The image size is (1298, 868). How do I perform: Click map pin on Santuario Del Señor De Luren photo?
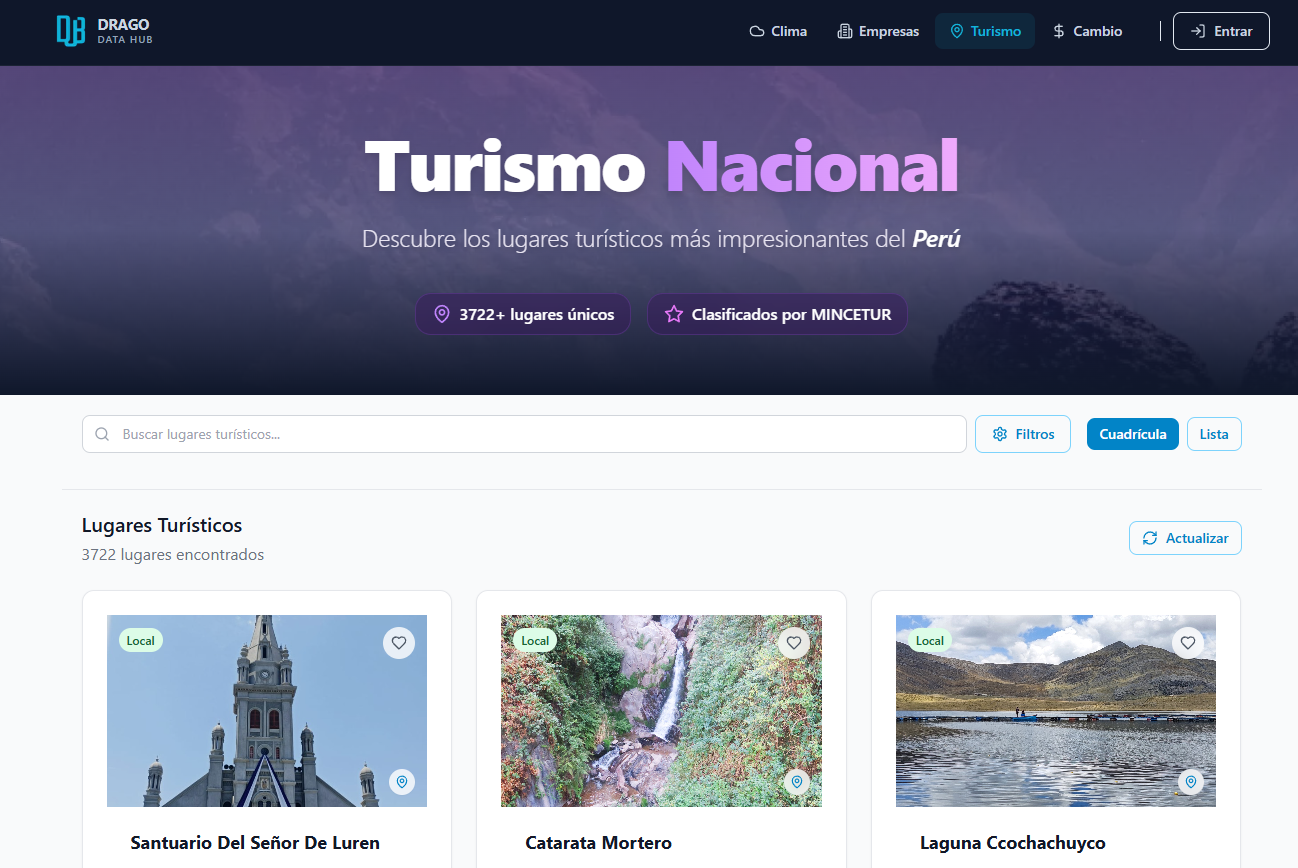point(402,781)
